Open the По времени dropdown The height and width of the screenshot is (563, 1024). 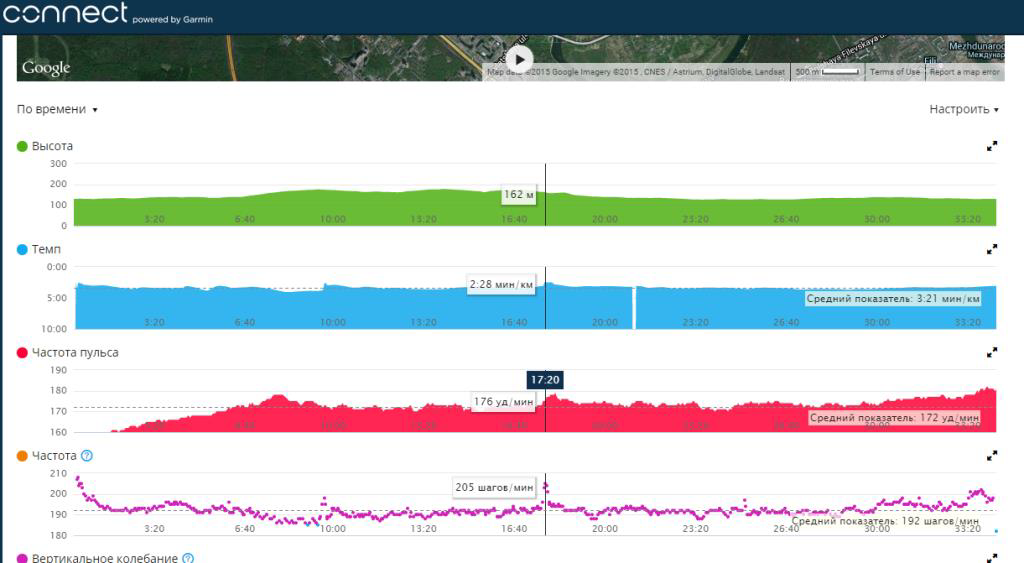[57, 109]
